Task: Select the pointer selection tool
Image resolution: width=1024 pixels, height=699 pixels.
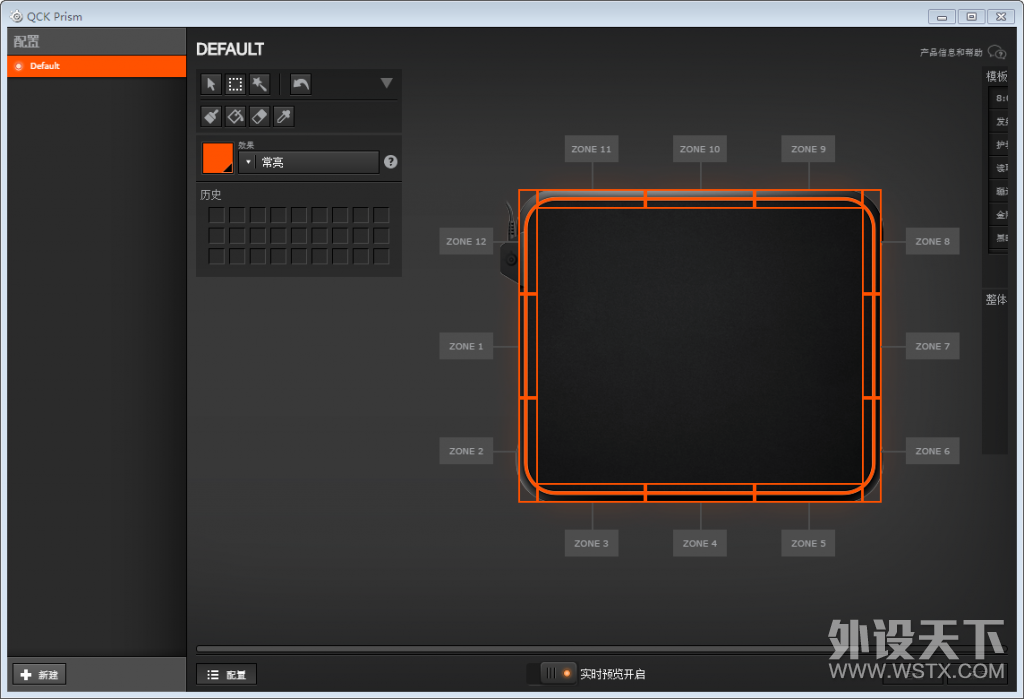Action: coord(211,84)
